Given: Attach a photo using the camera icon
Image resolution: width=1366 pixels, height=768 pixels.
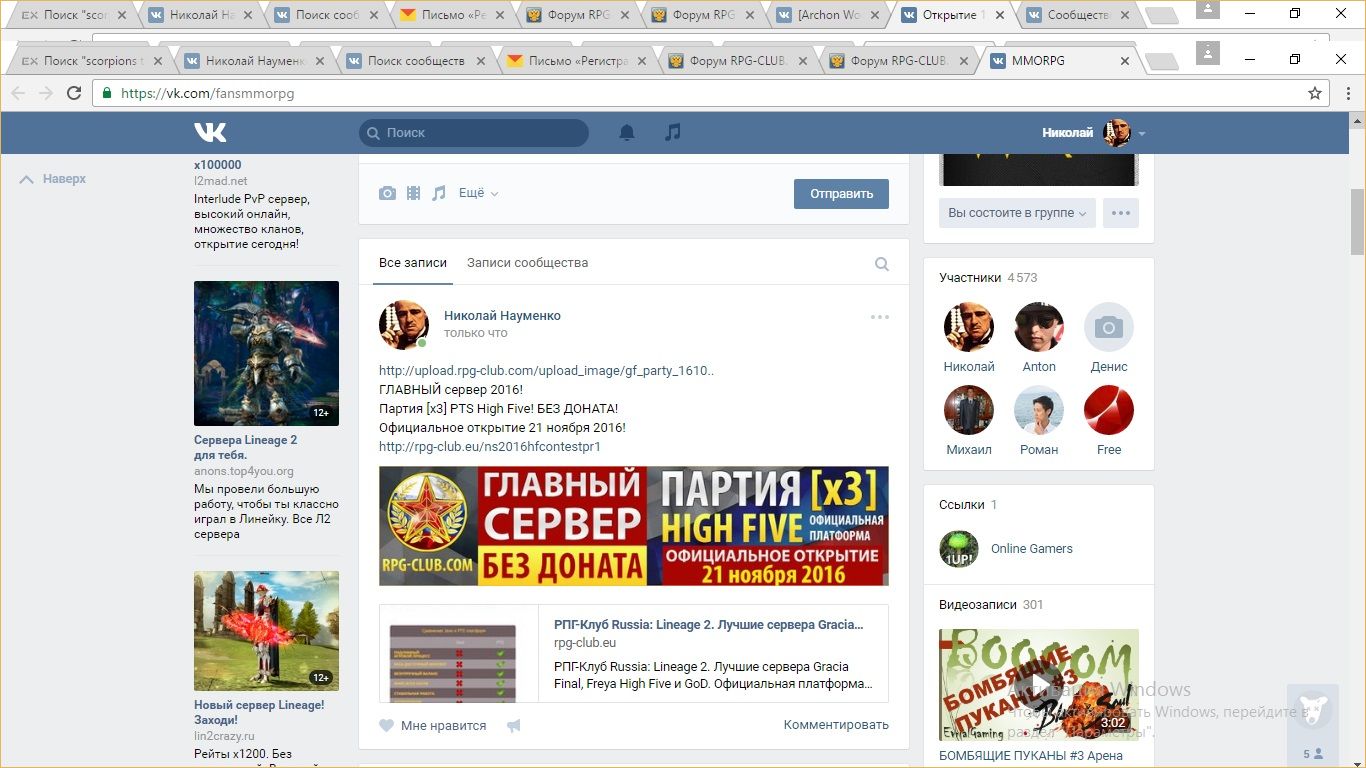Looking at the screenshot, I should [x=387, y=193].
